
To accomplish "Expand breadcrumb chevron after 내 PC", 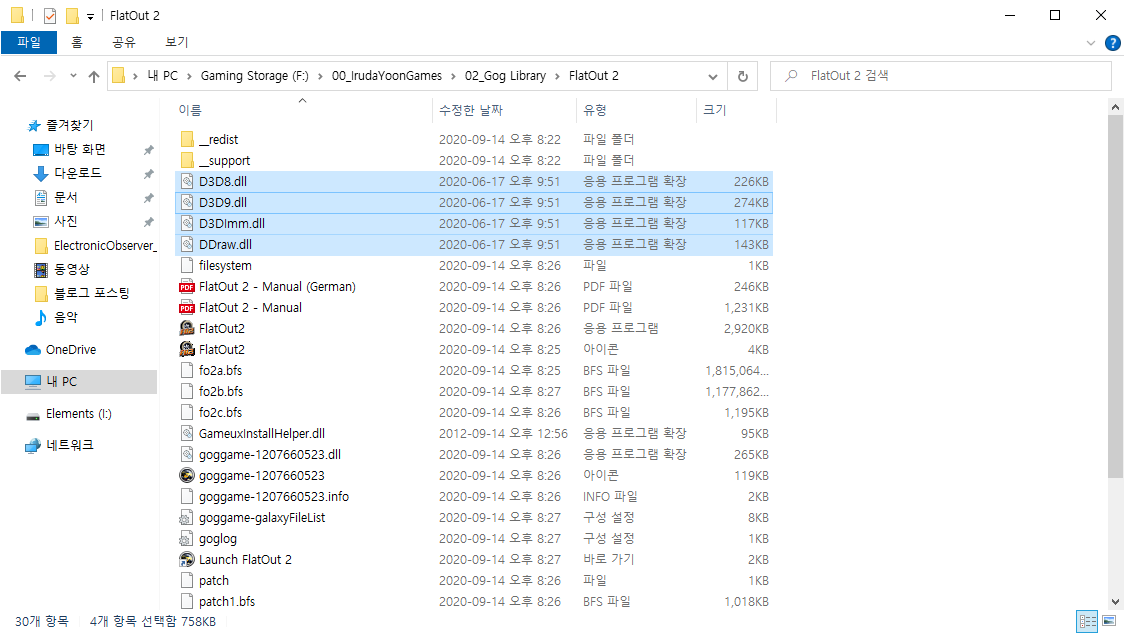I will (x=189, y=76).
